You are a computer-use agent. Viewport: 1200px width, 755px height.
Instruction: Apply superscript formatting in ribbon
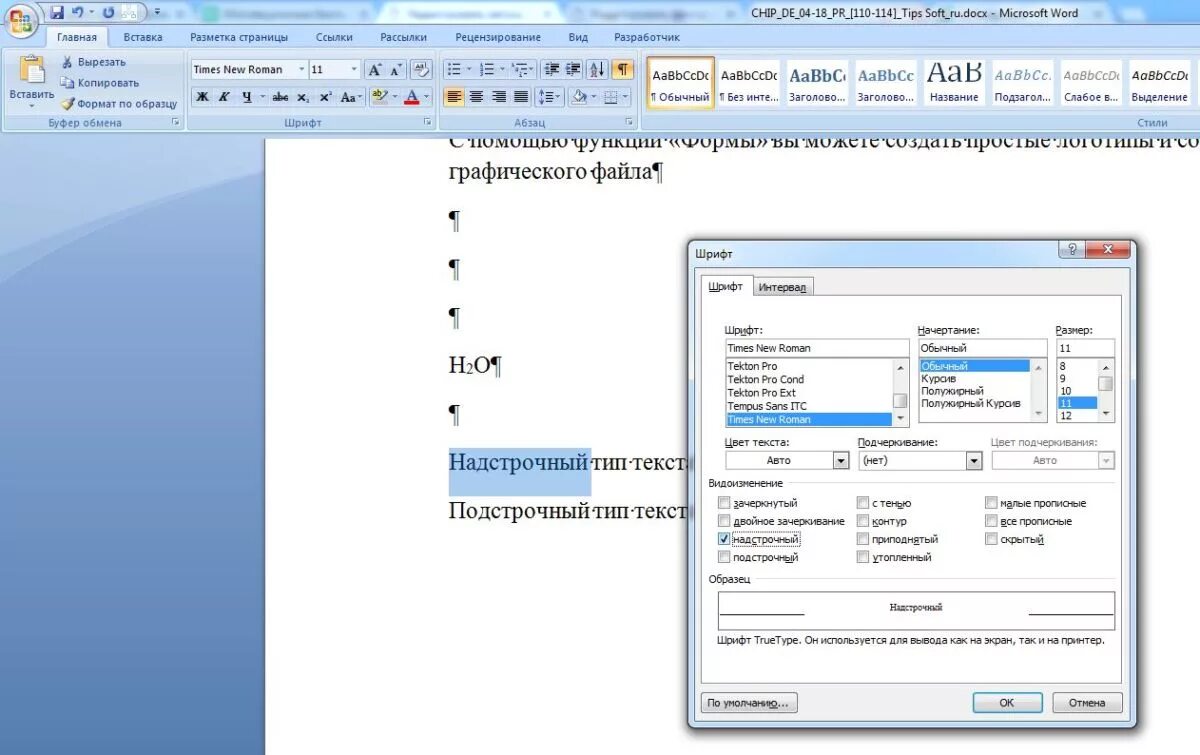click(x=325, y=97)
